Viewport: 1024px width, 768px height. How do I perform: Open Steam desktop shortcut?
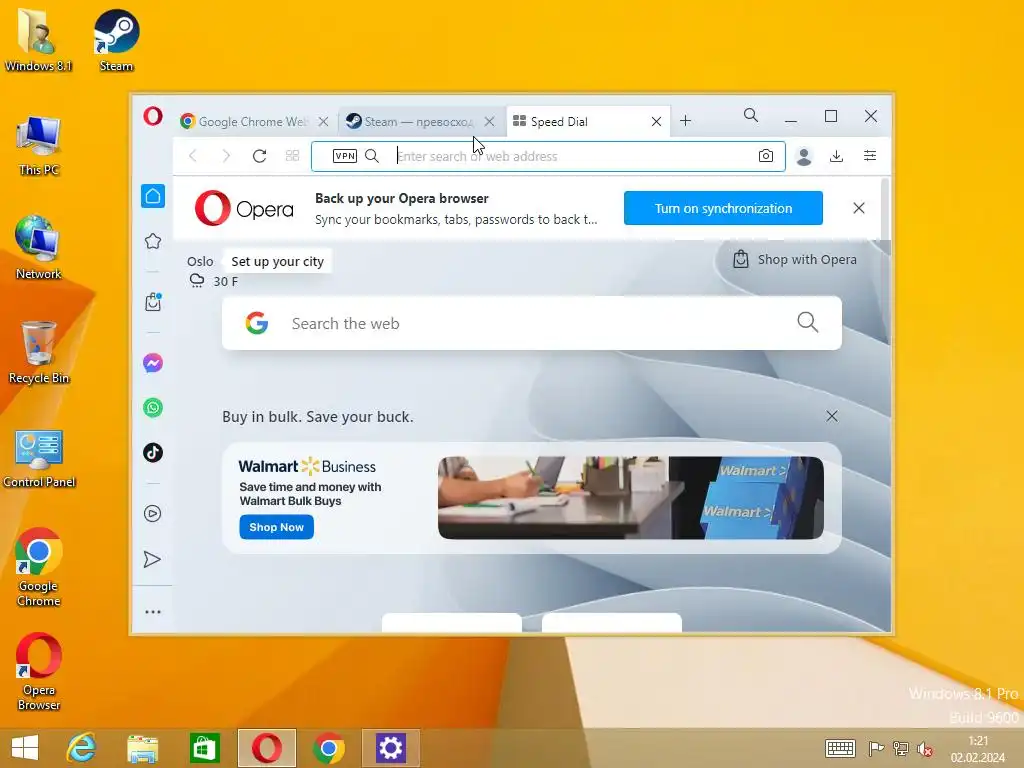[116, 40]
